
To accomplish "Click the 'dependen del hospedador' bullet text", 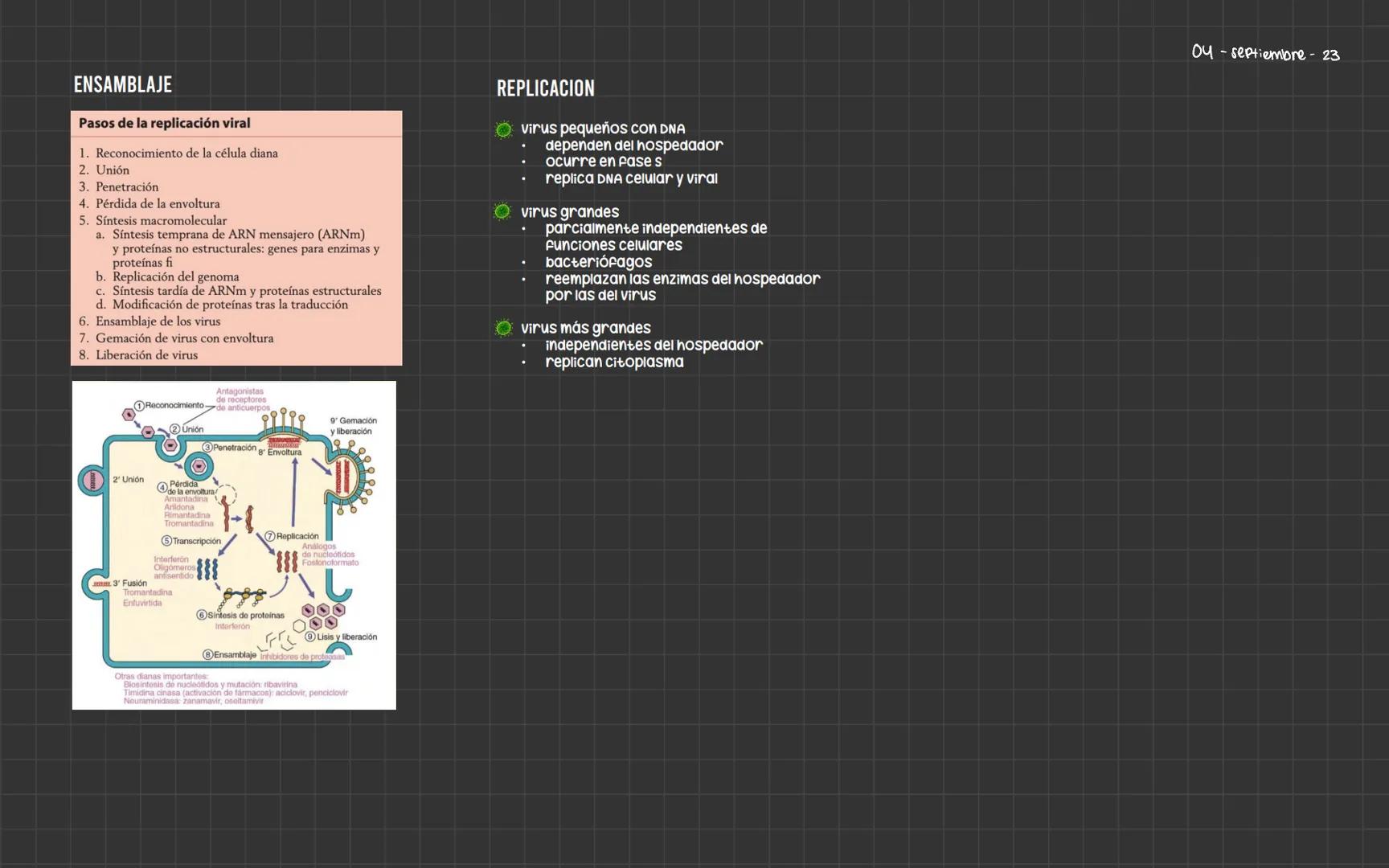I will [x=633, y=145].
